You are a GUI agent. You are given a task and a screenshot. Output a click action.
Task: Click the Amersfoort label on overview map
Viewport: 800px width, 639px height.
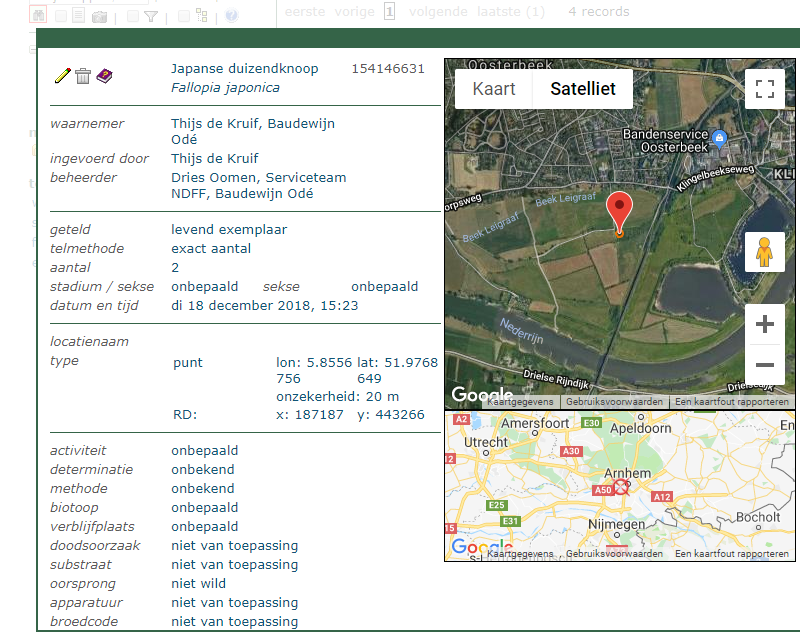point(535,424)
